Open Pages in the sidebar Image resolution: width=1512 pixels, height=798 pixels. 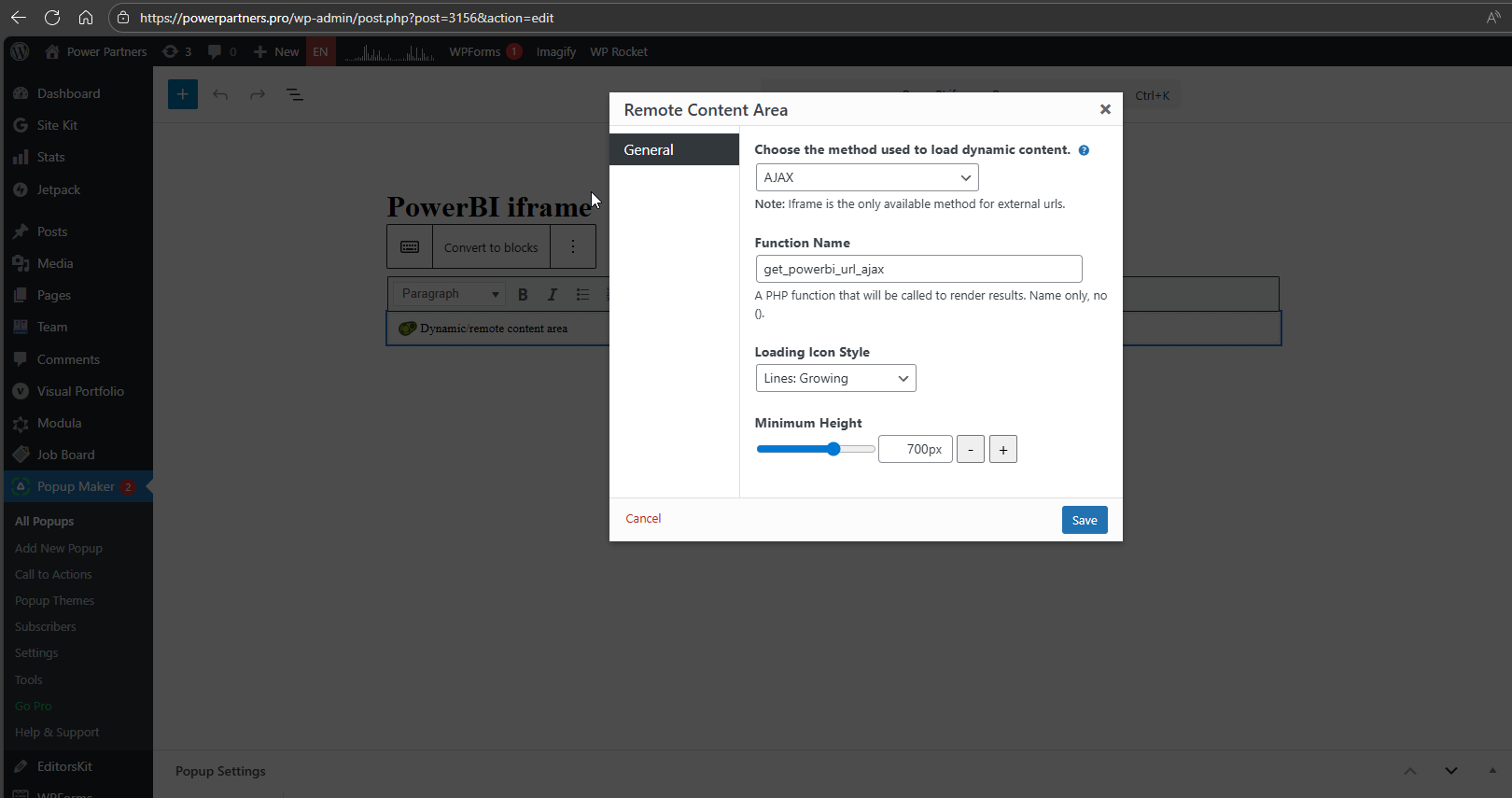tap(78, 295)
